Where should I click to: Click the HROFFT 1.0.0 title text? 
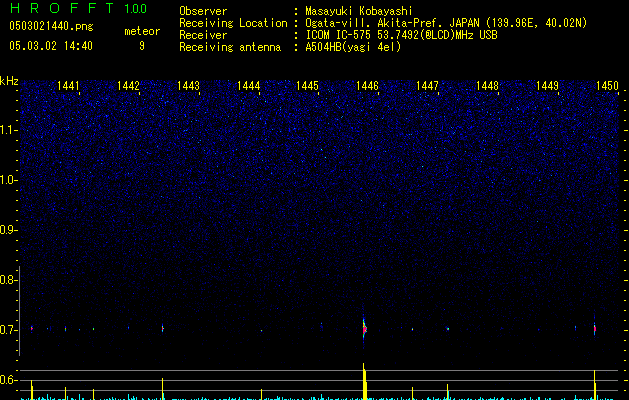pos(79,8)
